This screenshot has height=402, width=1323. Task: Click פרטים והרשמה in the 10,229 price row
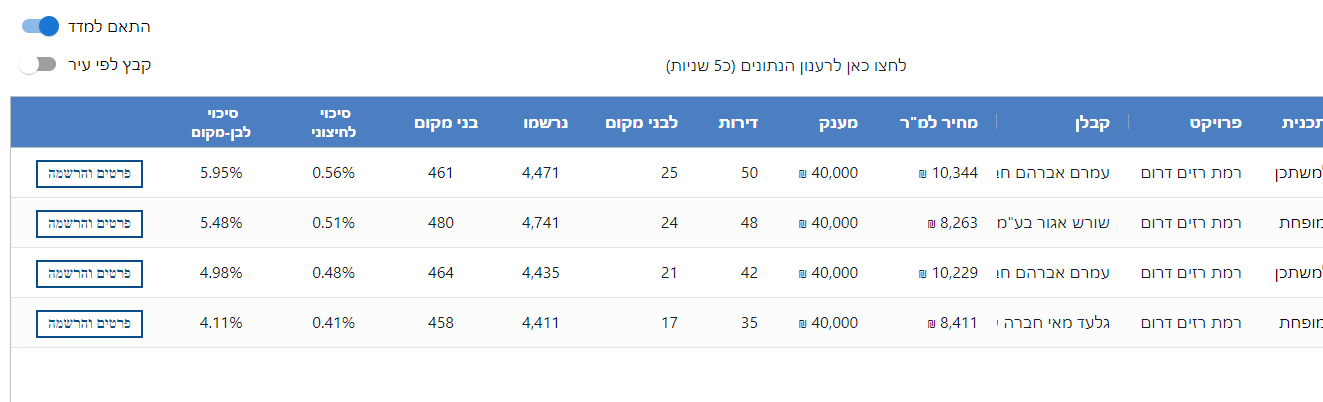89,273
